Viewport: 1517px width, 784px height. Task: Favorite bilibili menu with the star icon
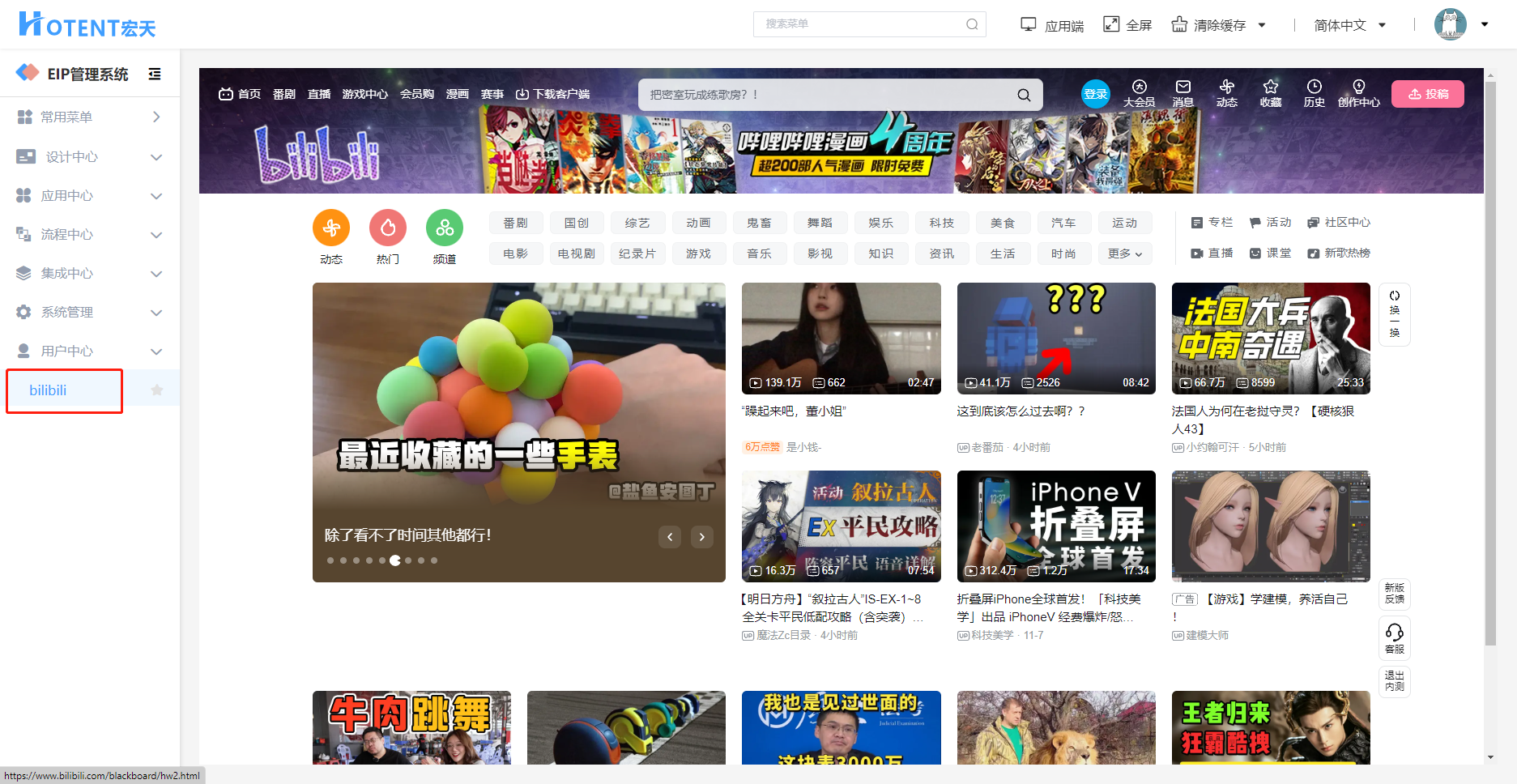click(157, 390)
